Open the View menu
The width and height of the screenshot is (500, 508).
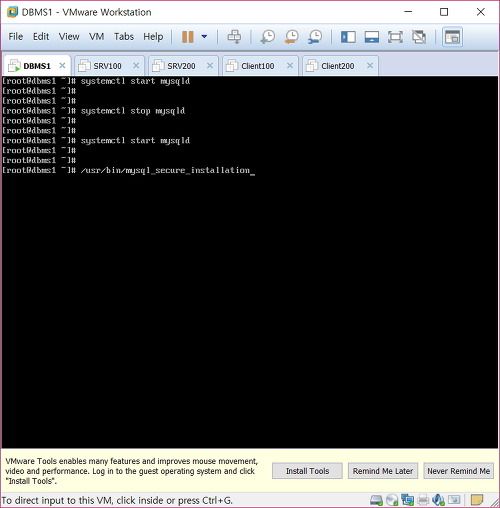[x=69, y=36]
